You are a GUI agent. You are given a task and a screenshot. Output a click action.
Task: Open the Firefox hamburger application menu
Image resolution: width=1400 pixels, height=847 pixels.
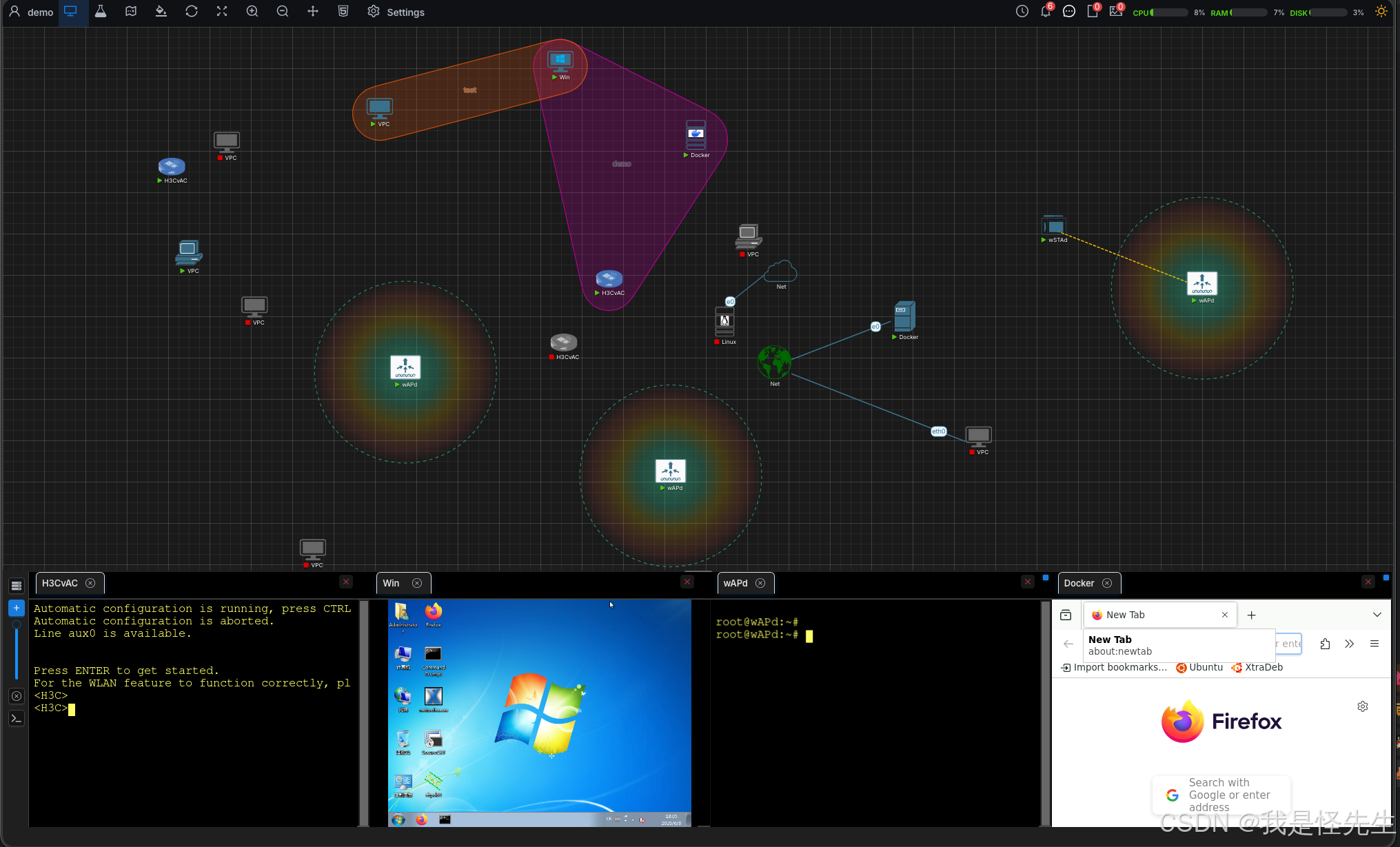(1374, 644)
